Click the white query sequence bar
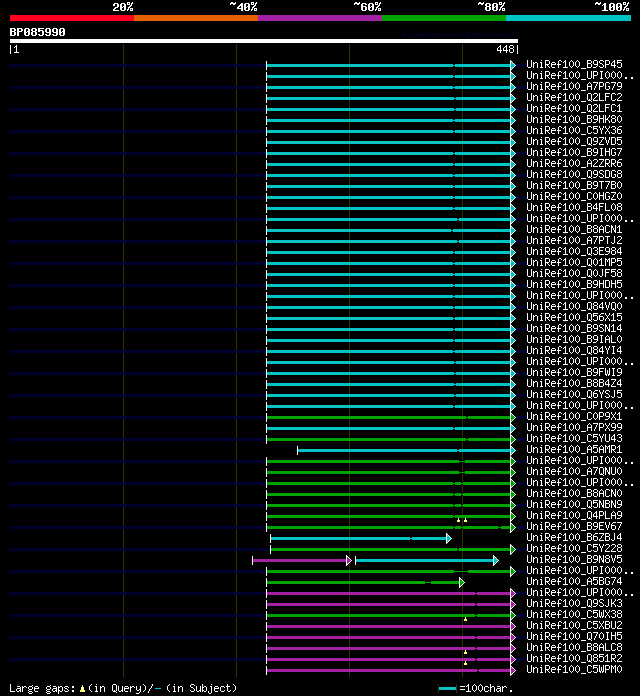 pos(264,41)
